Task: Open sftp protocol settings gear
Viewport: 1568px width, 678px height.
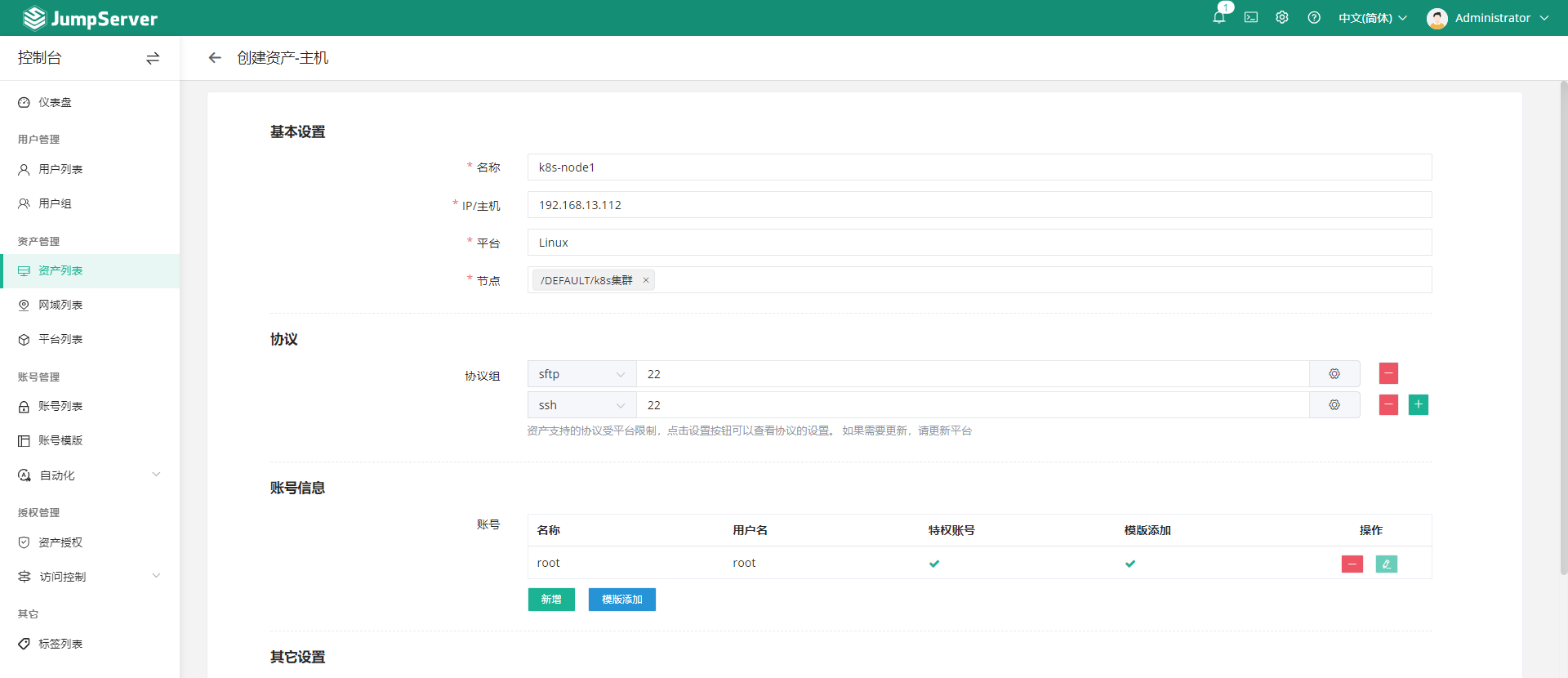Action: pos(1334,374)
